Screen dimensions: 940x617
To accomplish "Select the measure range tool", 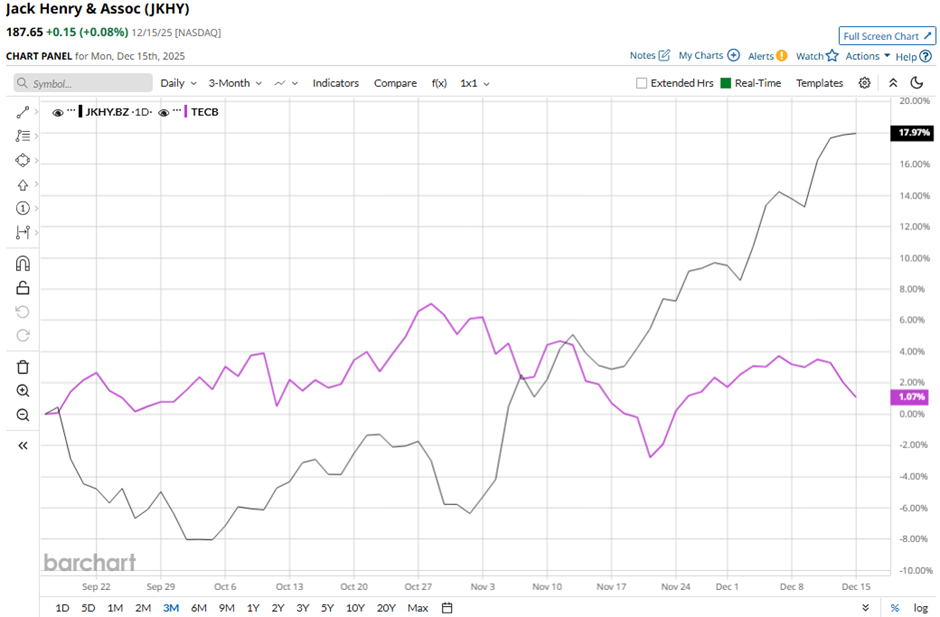I will point(23,232).
